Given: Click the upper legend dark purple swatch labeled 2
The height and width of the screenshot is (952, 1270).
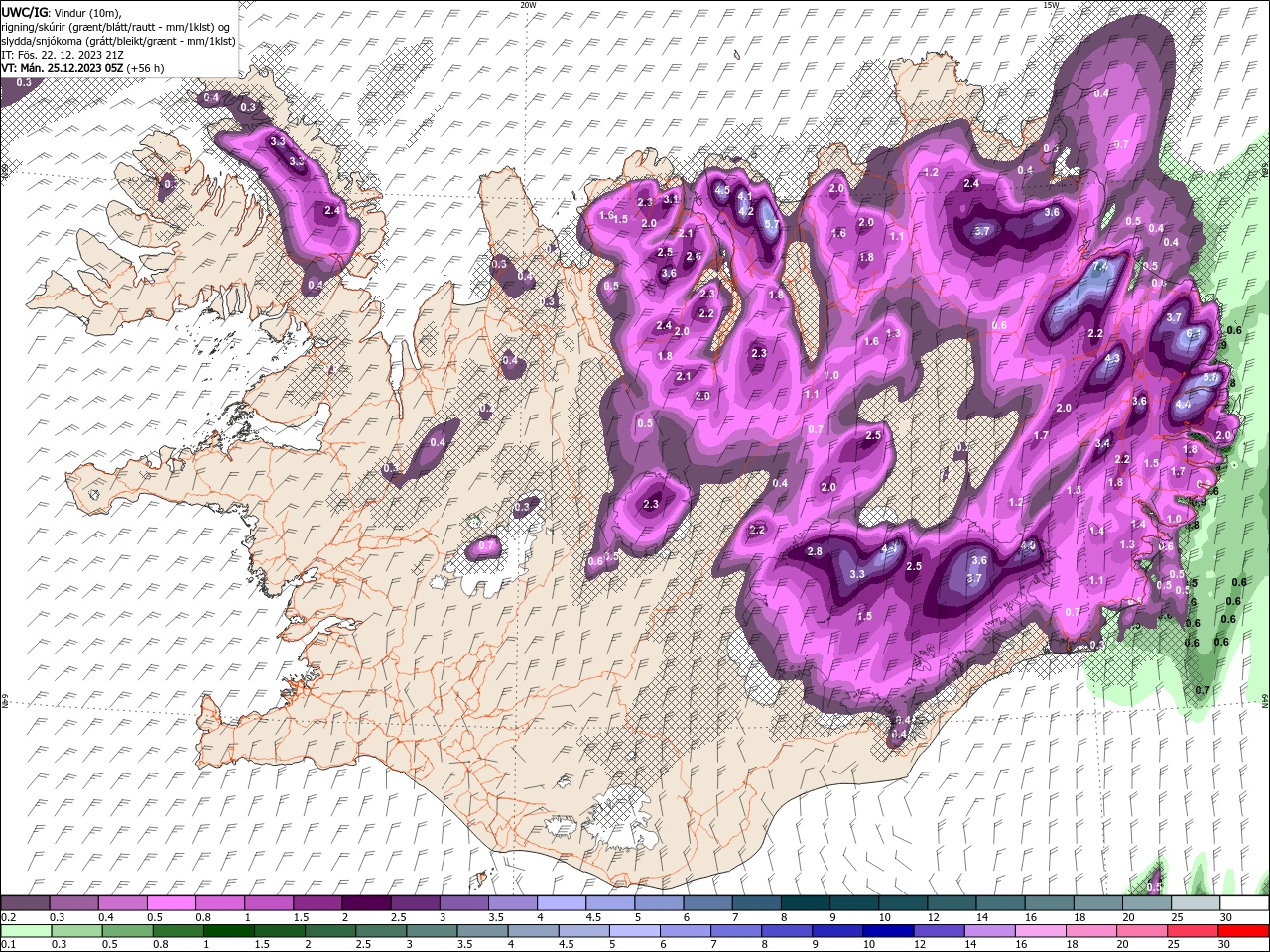Looking at the screenshot, I should click(x=365, y=903).
